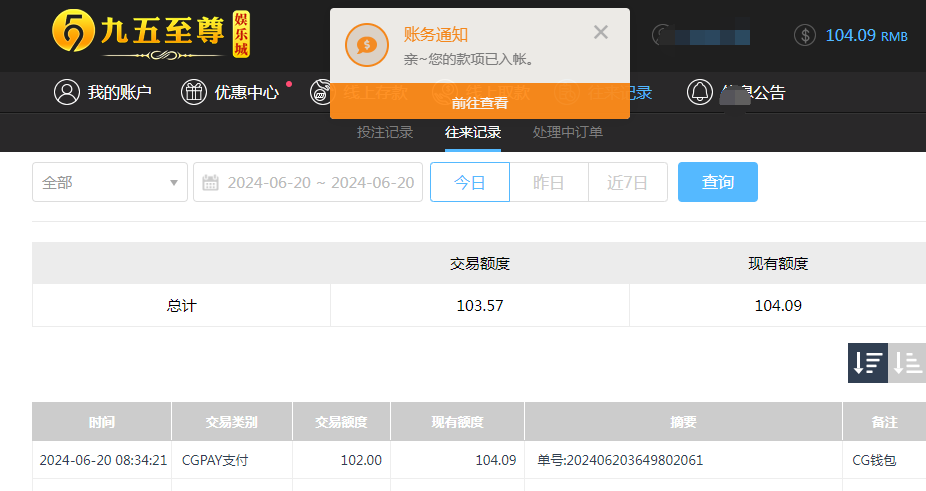This screenshot has width=926, height=491.
Task: Click 前往查看 in the notification
Action: (480, 102)
